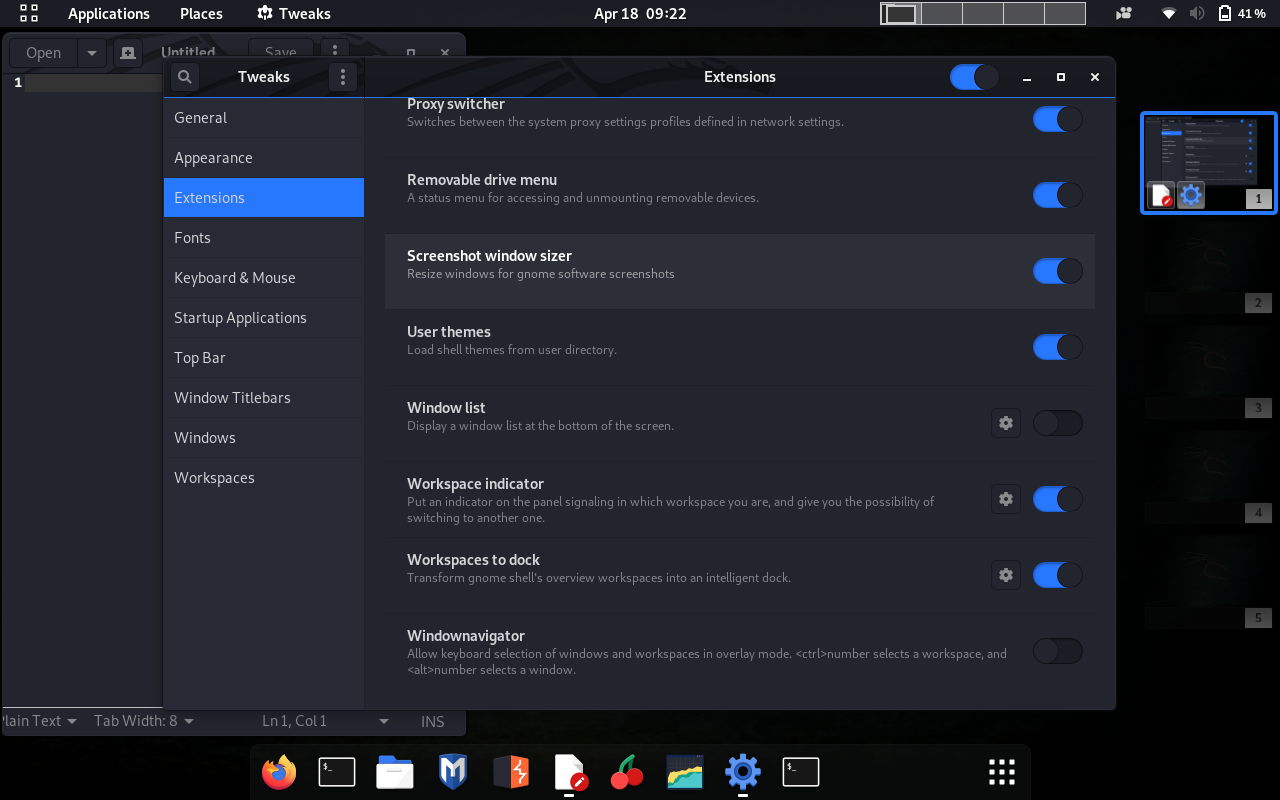The image size is (1280, 800).
Task: Enable the Window list extension
Action: (1057, 423)
